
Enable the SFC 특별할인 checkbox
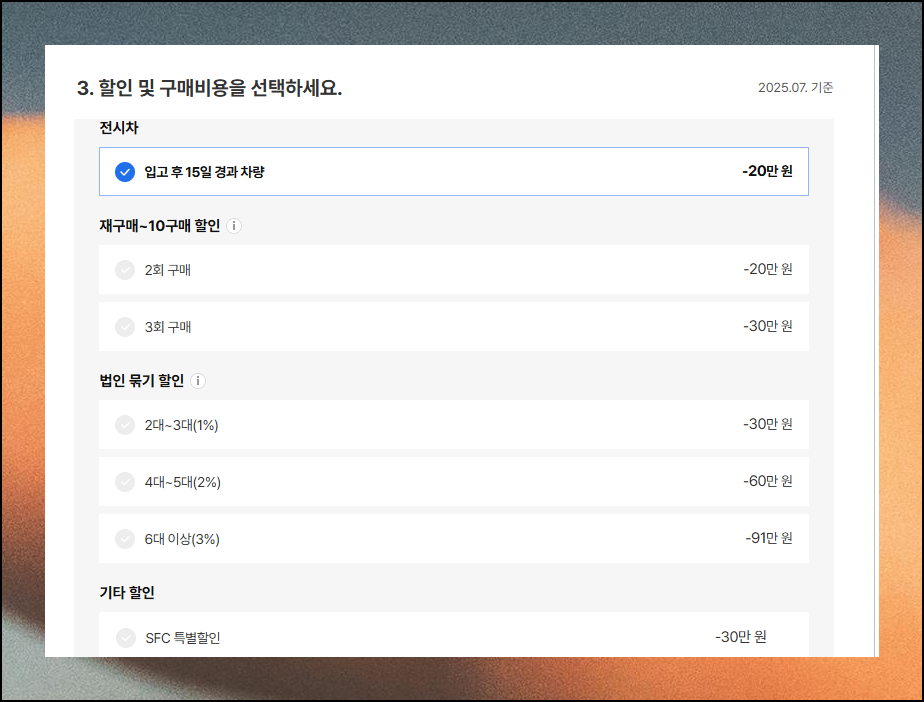126,638
